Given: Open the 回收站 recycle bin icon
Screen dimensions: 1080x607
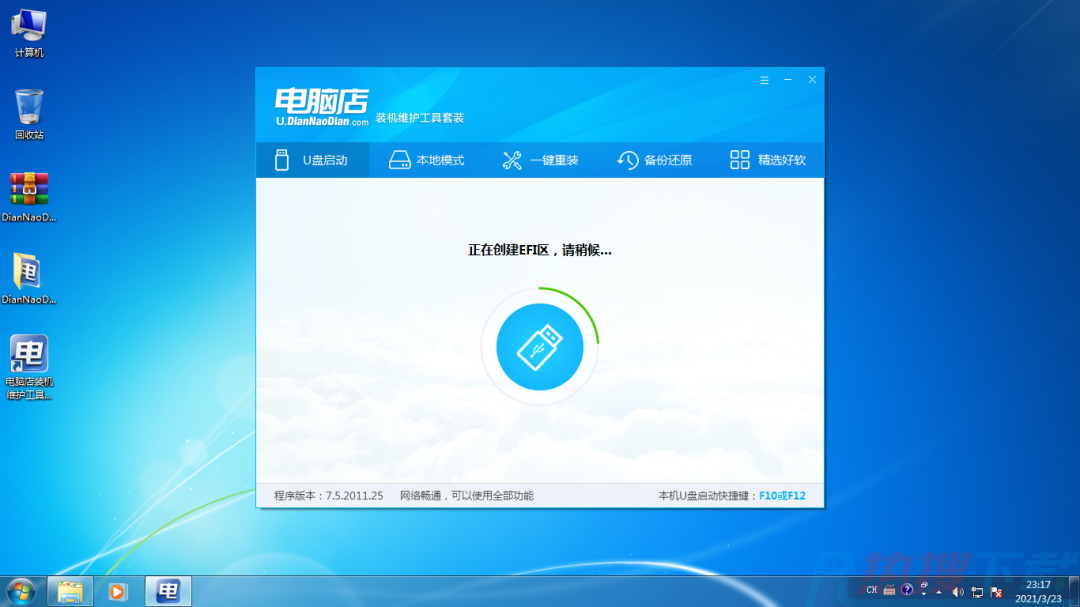Looking at the screenshot, I should pos(29,114).
